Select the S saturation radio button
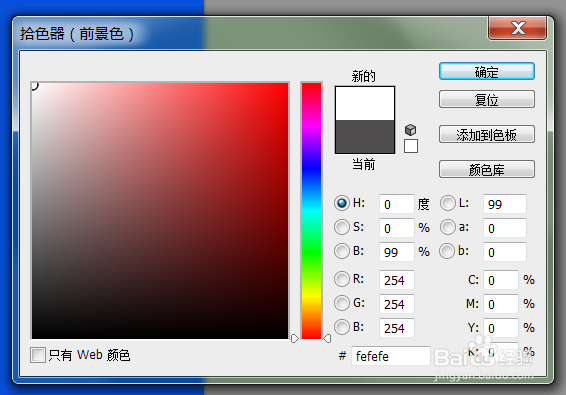Viewport: 566px width, 395px height. point(341,227)
